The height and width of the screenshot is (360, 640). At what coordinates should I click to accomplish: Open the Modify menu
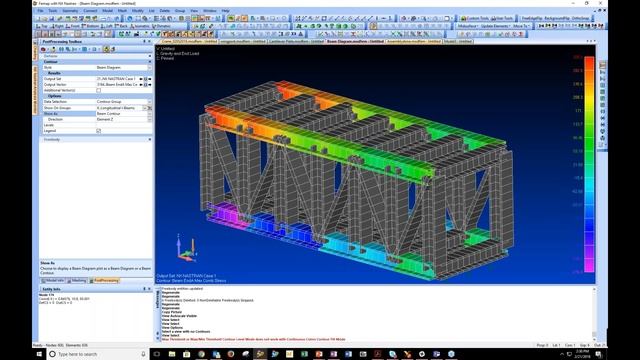[x=138, y=11]
